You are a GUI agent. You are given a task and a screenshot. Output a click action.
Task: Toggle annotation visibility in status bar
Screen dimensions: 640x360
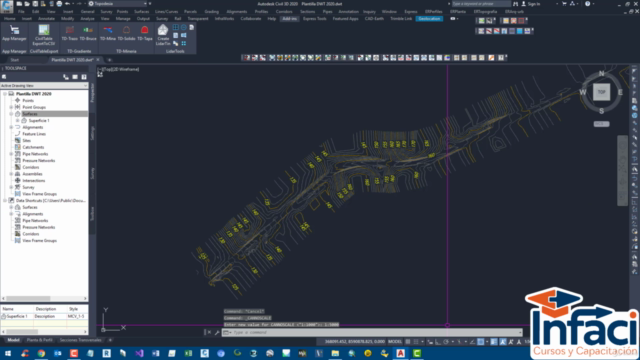(502, 342)
